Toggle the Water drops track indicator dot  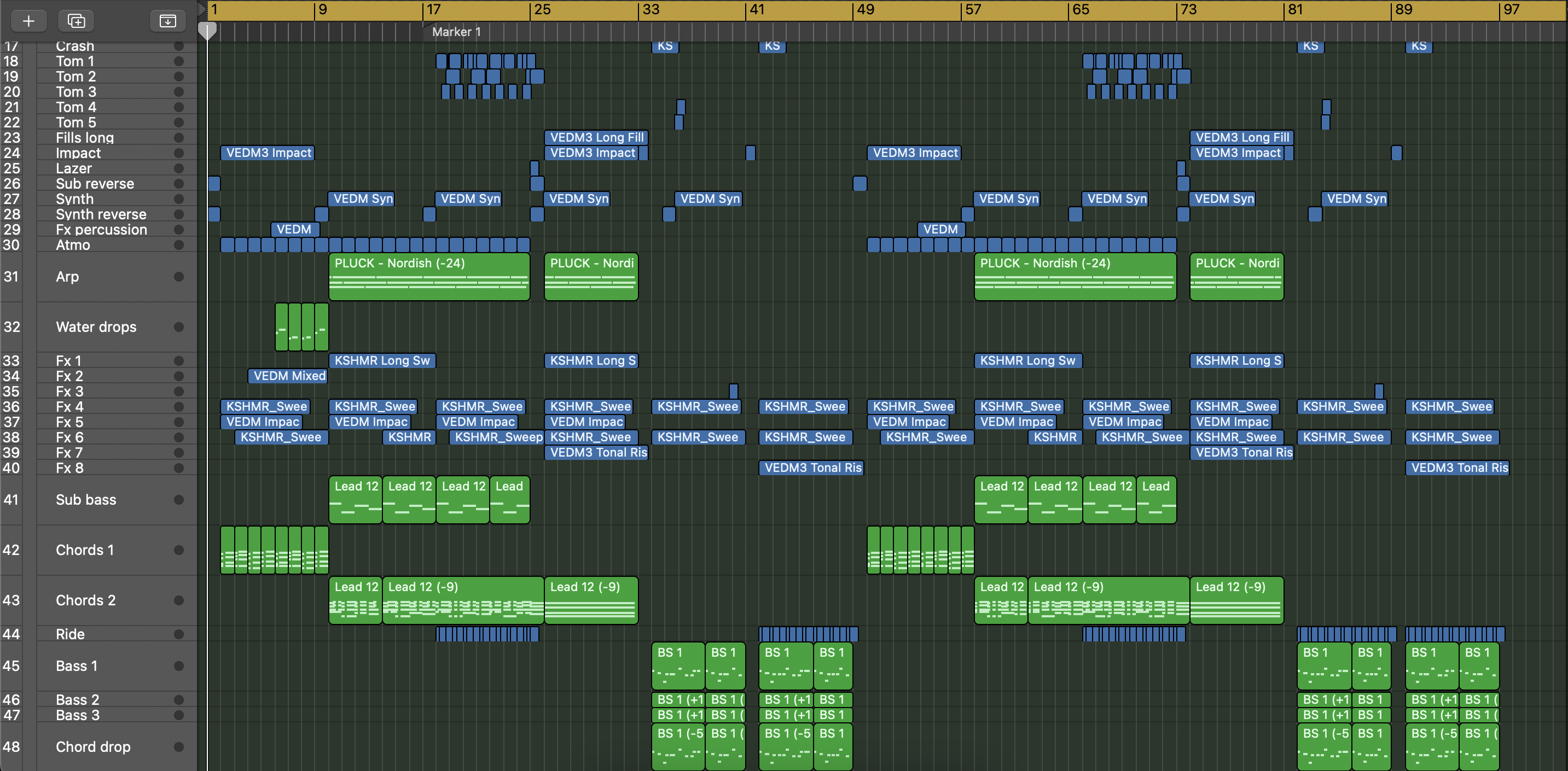coord(178,328)
